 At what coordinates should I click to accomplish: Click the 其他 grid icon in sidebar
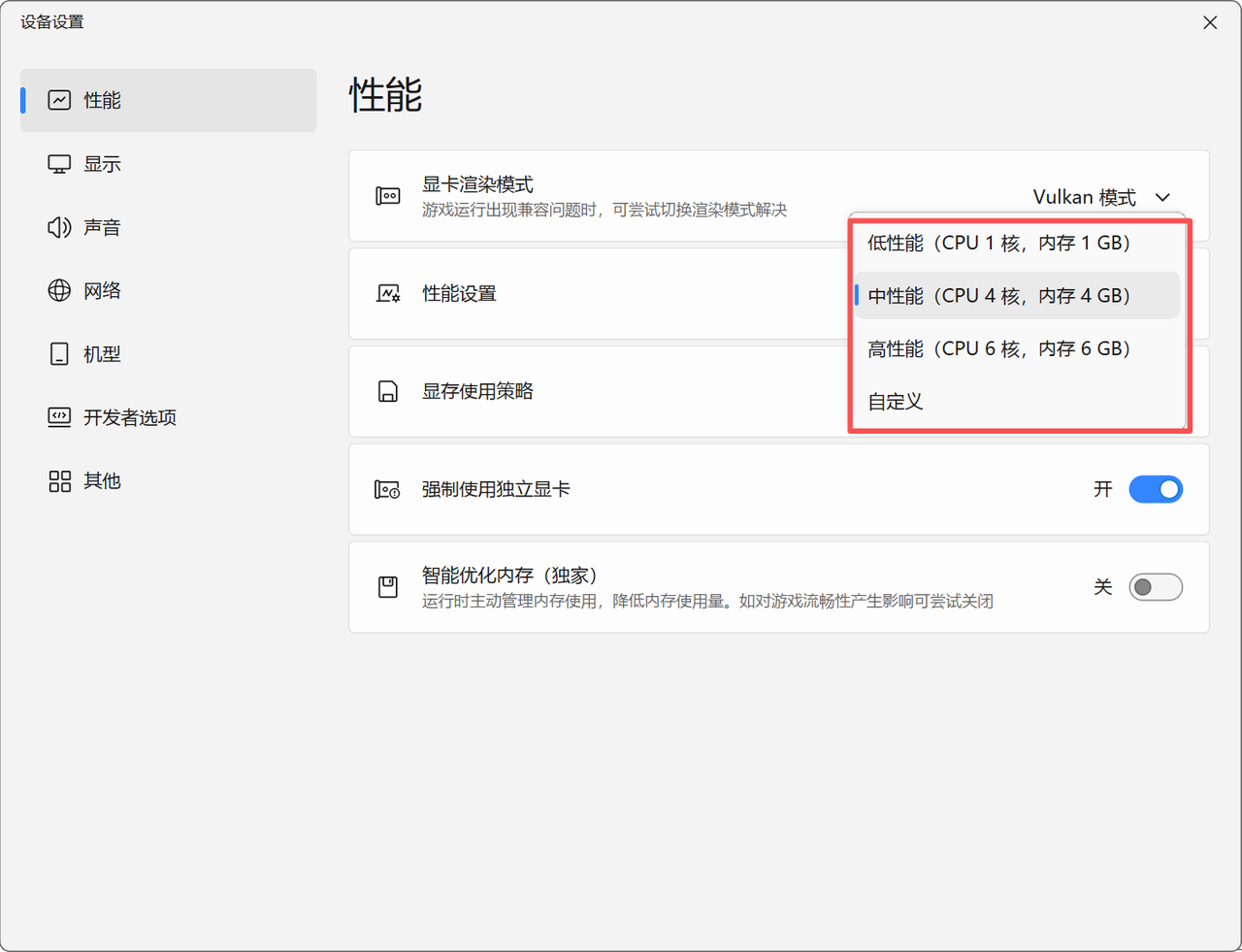(x=59, y=481)
